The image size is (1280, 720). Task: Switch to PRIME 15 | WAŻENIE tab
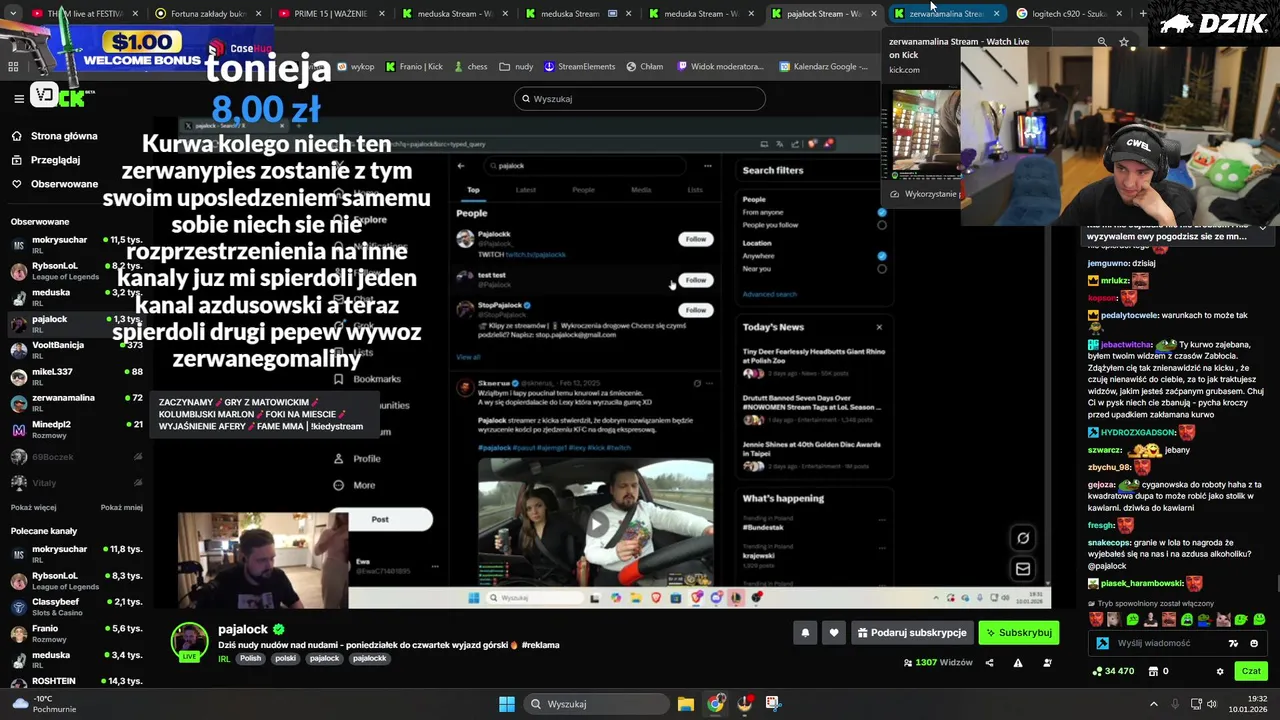coord(330,14)
